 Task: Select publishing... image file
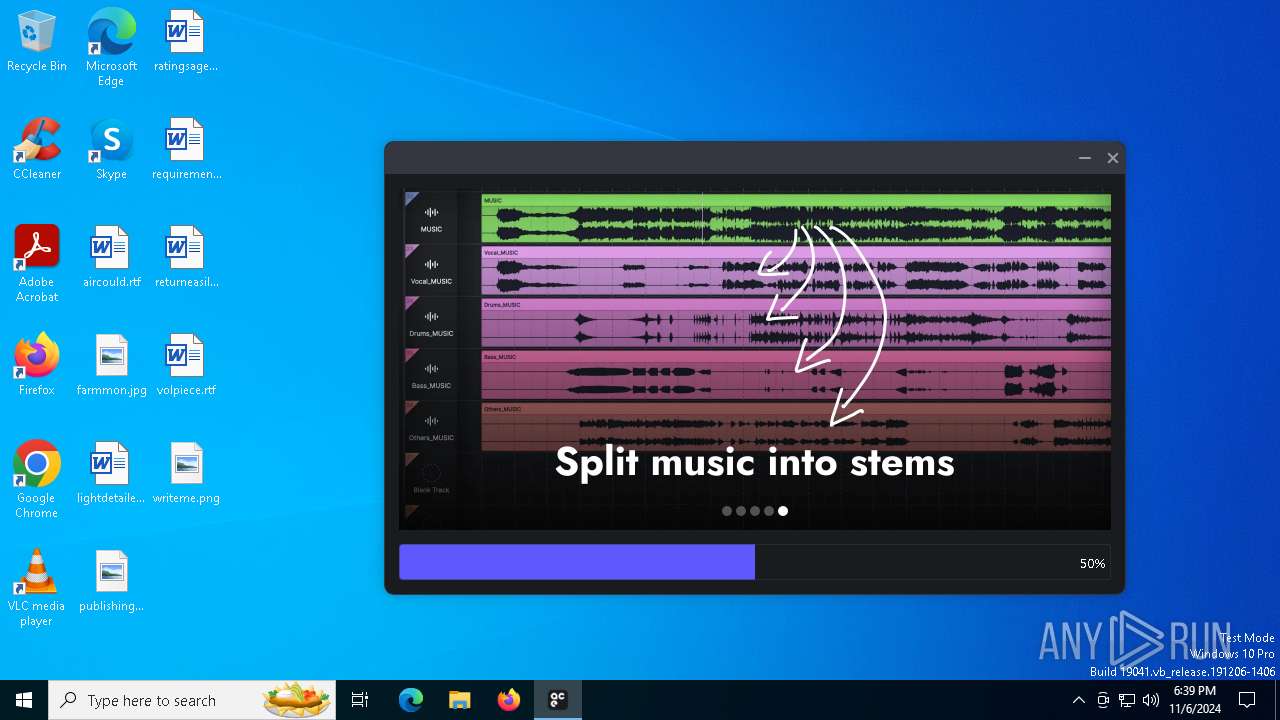coord(111,581)
